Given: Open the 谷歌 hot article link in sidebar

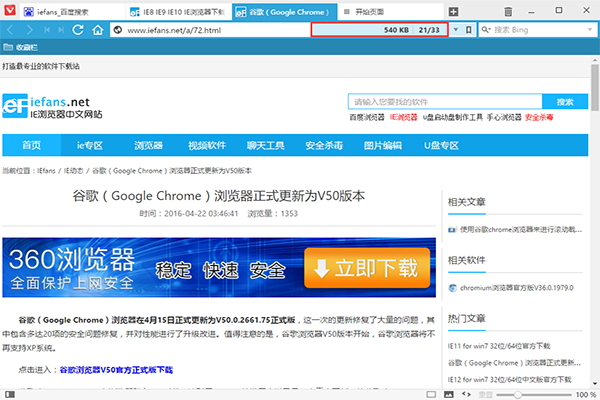Looking at the screenshot, I should (514, 363).
